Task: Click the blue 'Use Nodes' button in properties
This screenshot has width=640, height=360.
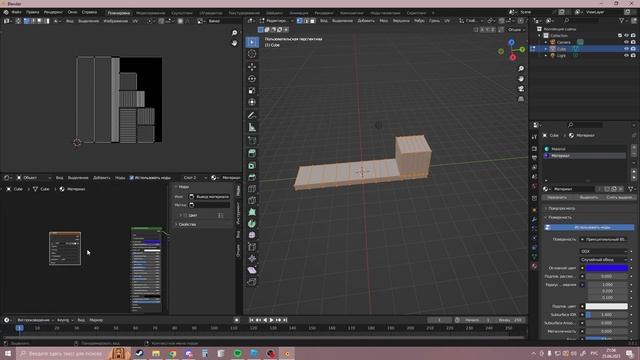Action: [x=589, y=227]
